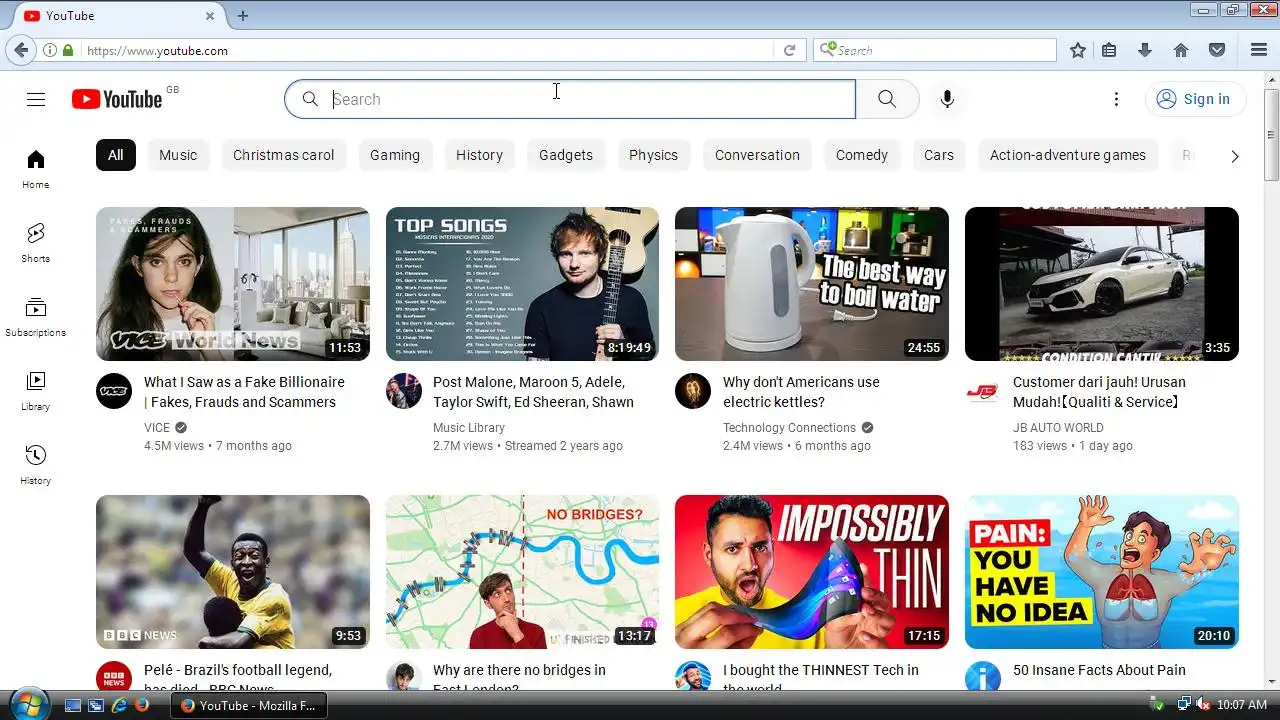1280x720 pixels.
Task: Open a new browser tab with plus
Action: click(243, 16)
